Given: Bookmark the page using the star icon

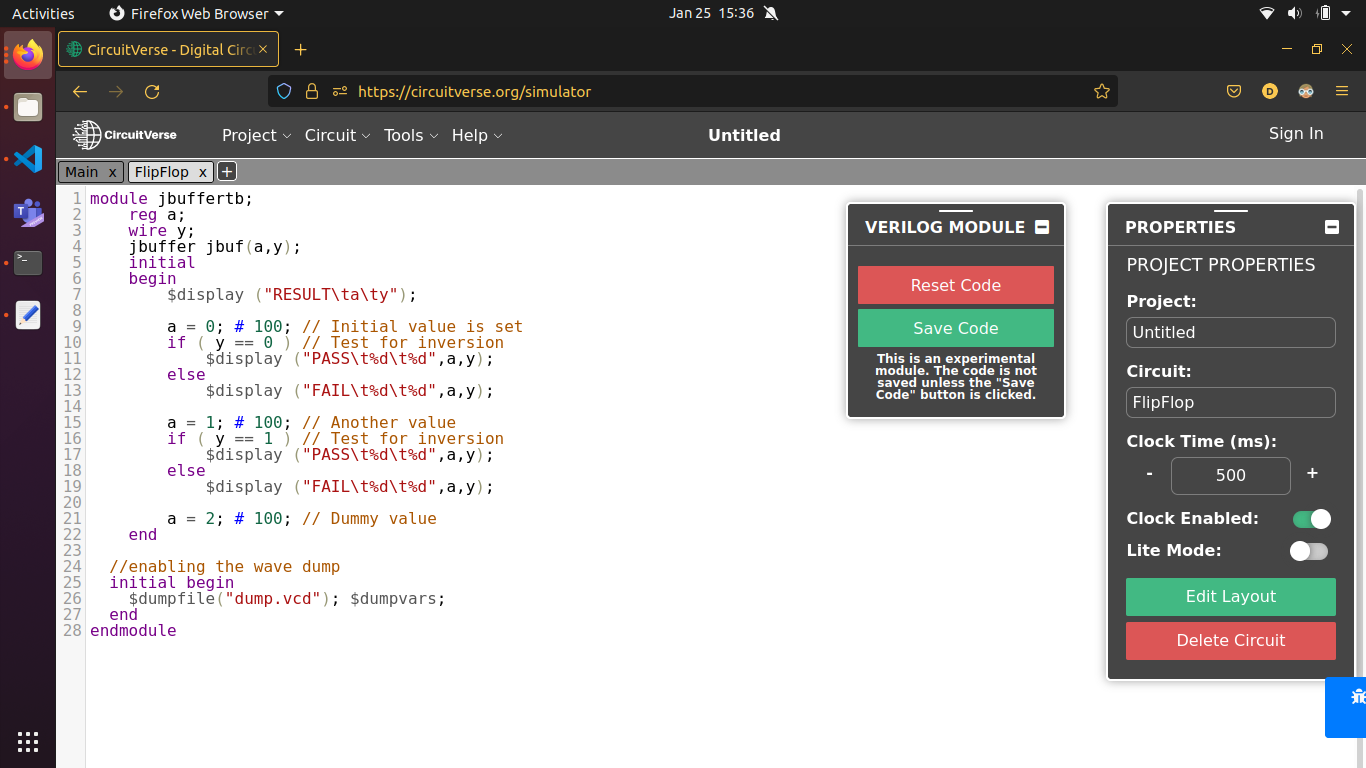Looking at the screenshot, I should click(x=1102, y=90).
